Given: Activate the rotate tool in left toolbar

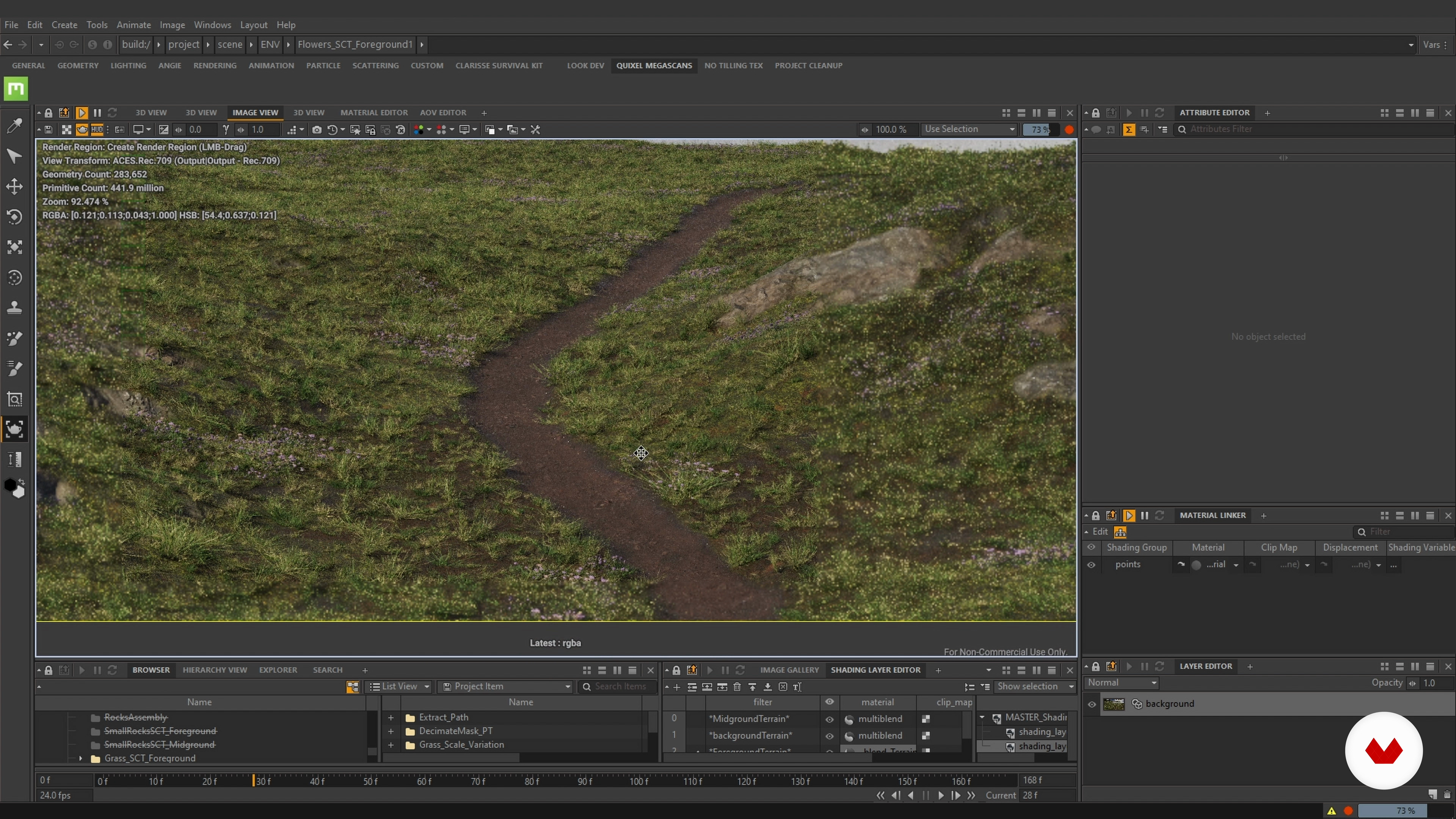Looking at the screenshot, I should (14, 217).
